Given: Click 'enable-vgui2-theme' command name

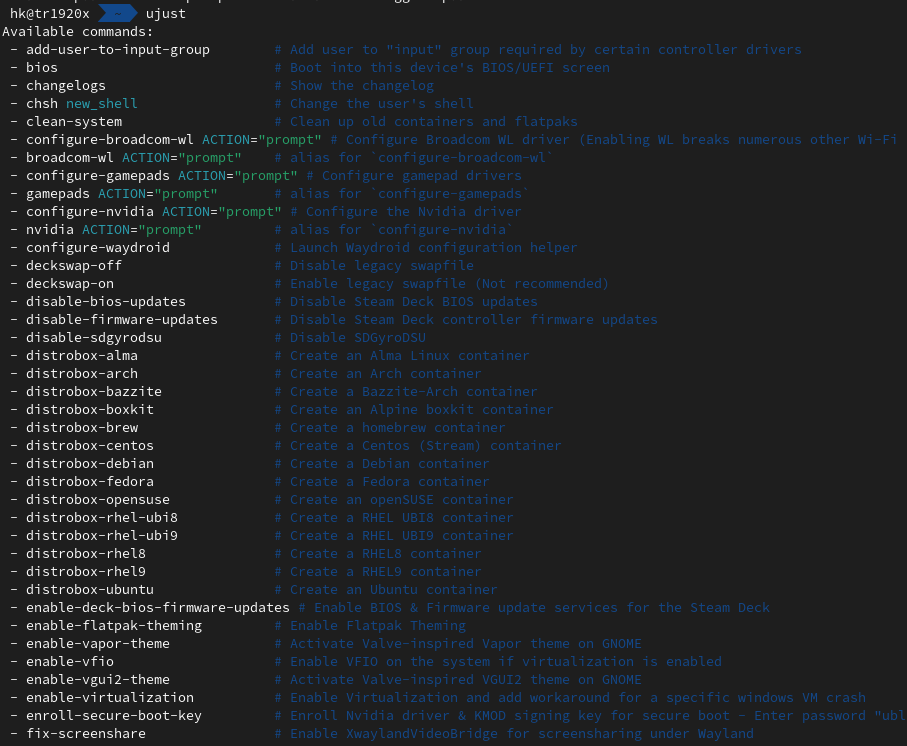Looking at the screenshot, I should [x=98, y=679].
